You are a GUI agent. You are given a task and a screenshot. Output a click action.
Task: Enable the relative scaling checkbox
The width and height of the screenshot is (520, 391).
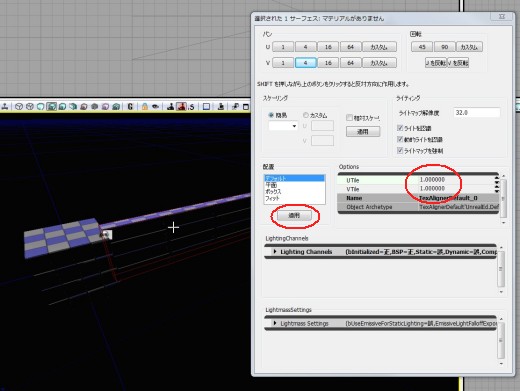pos(349,118)
